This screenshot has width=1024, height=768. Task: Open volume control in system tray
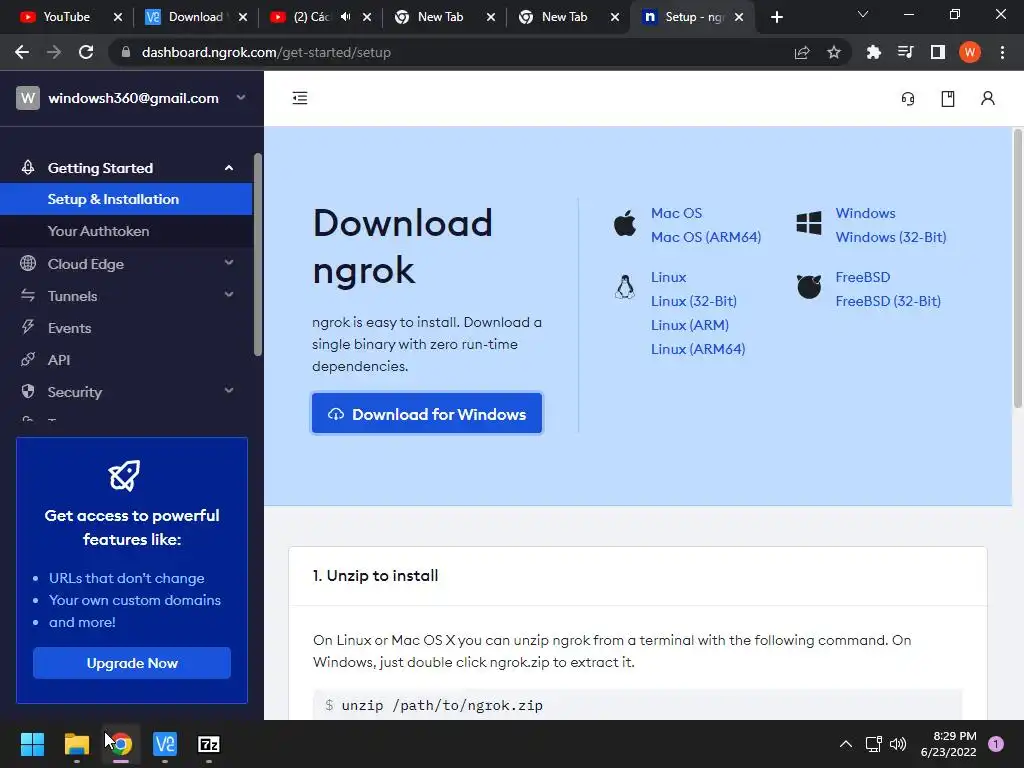[899, 744]
